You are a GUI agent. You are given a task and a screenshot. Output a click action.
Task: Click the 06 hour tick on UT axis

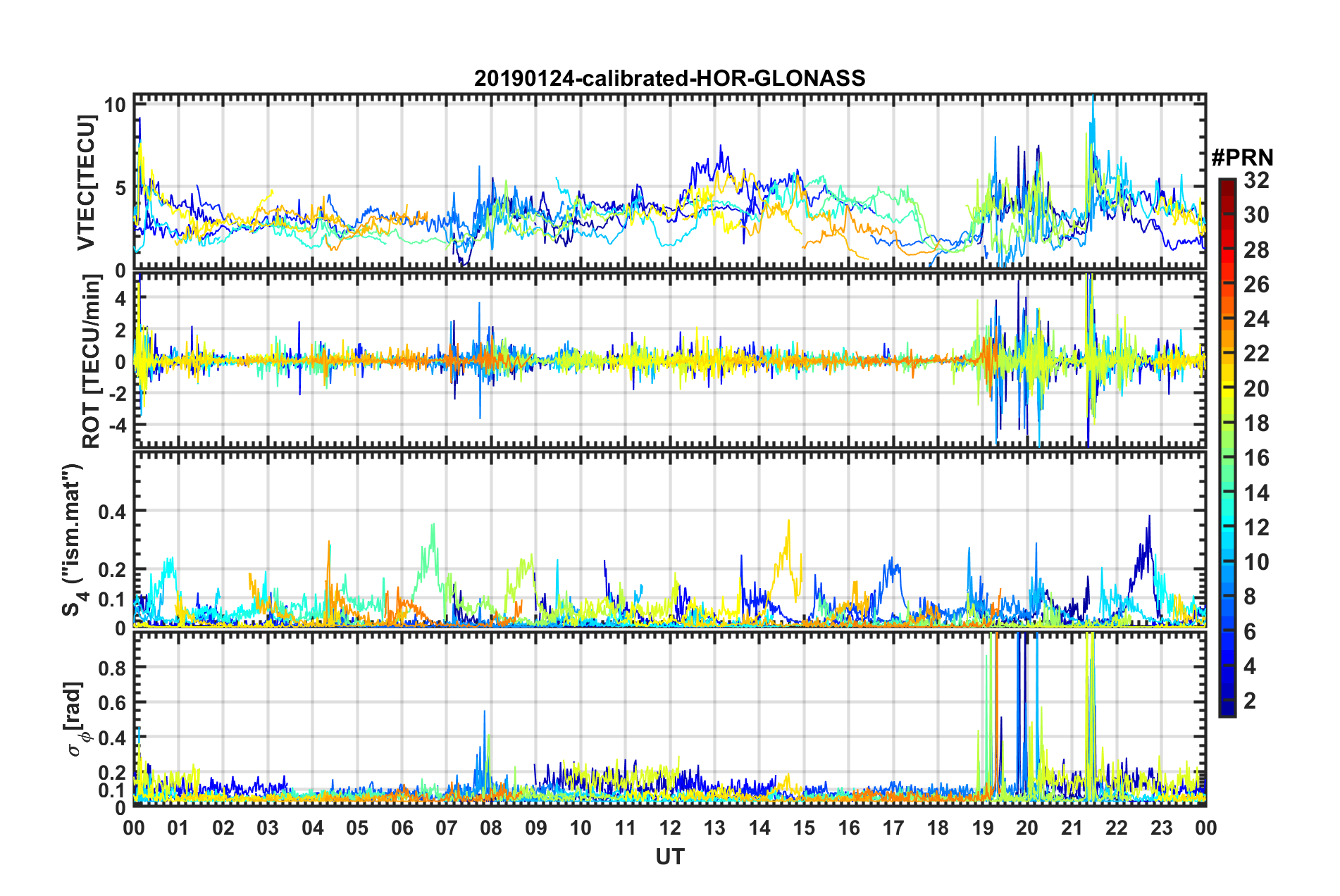pos(402,828)
